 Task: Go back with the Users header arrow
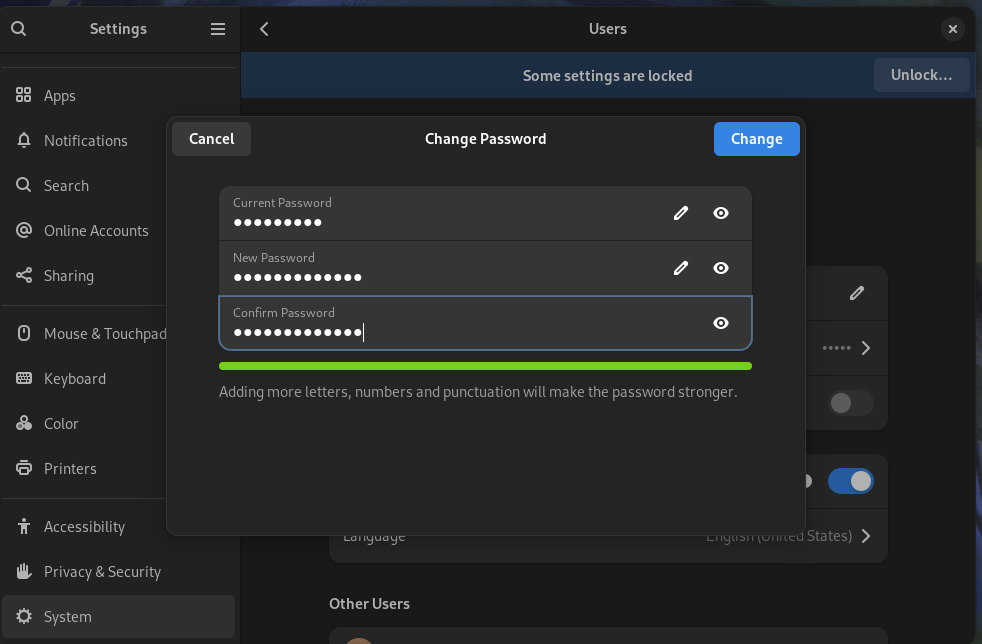pos(264,29)
